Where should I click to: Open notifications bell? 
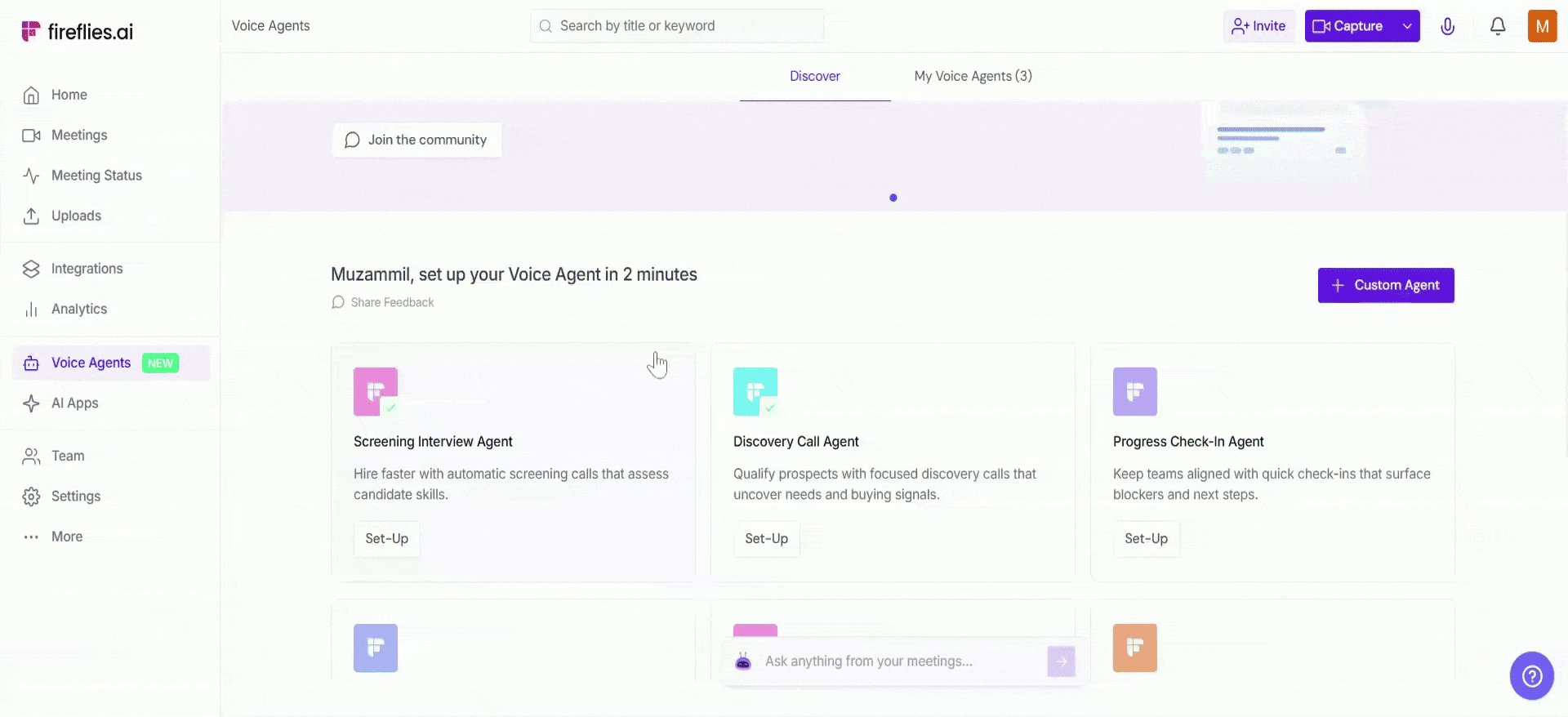(x=1498, y=26)
